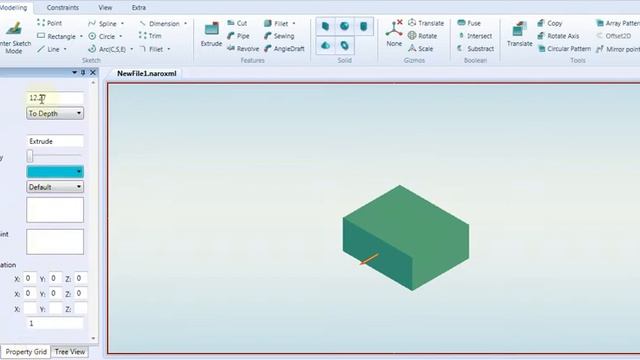Click the Extrude name field

55,141
